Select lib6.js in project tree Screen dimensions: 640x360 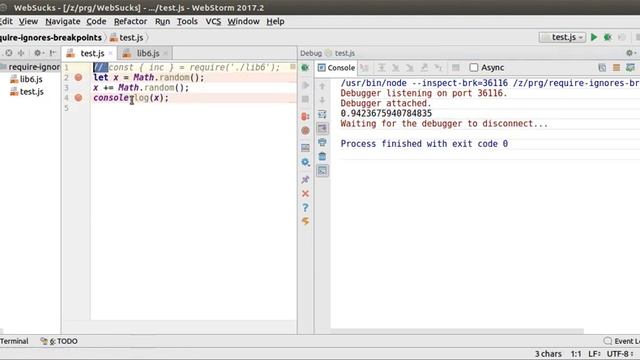pyautogui.click(x=27, y=79)
